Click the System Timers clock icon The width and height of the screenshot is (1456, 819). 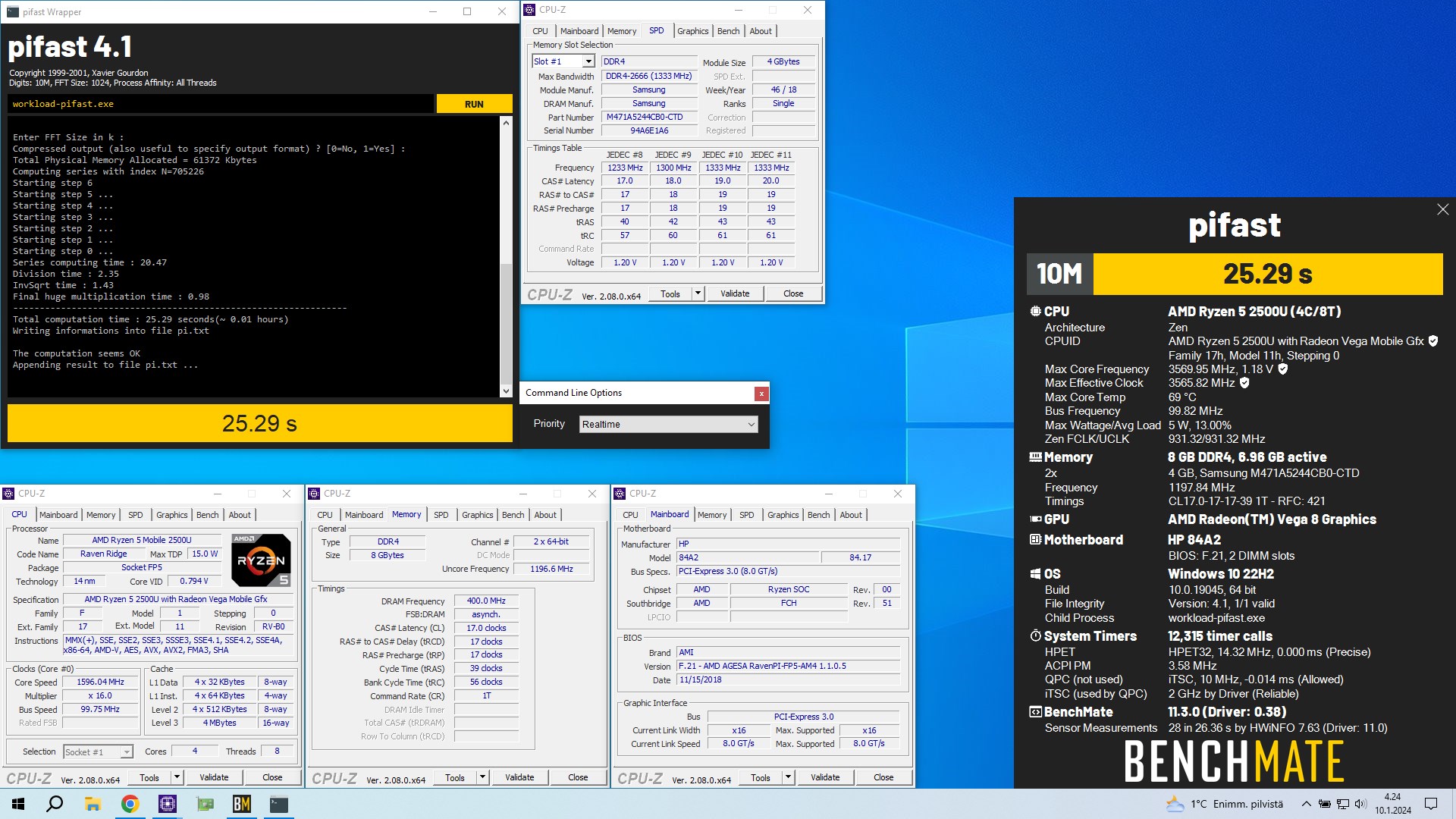tap(1035, 636)
